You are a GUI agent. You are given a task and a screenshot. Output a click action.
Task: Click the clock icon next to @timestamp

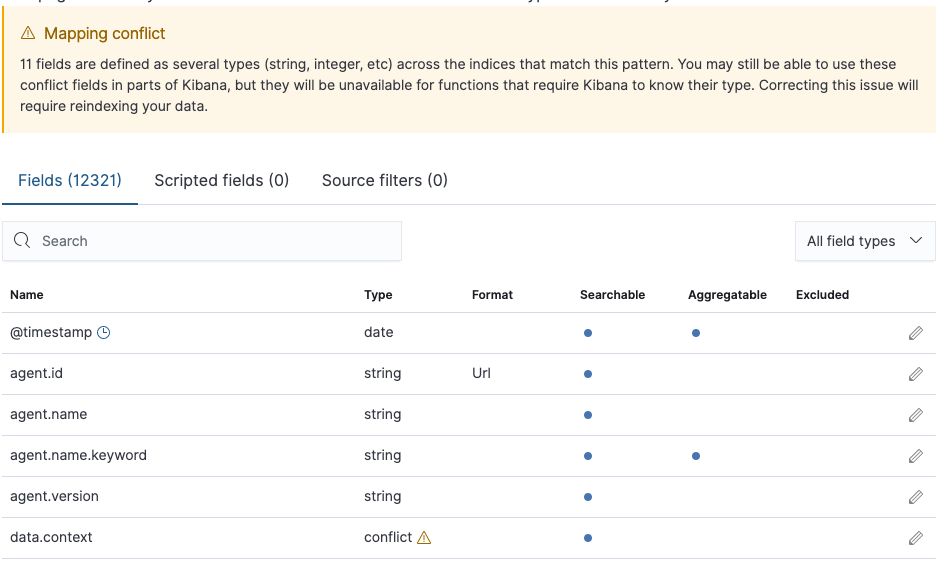pyautogui.click(x=103, y=333)
